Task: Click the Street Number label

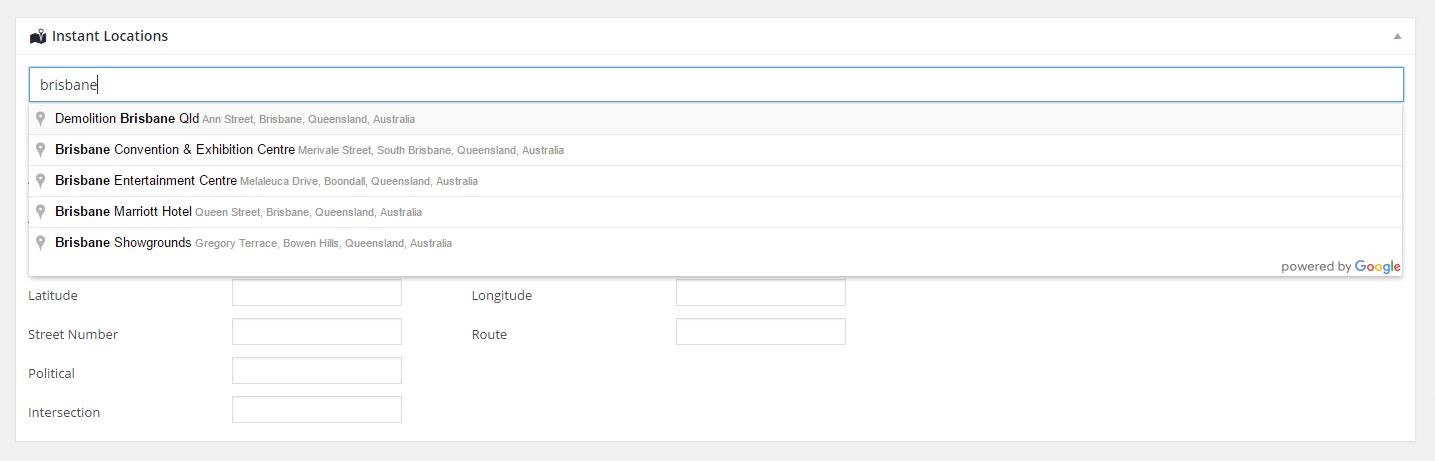Action: (73, 335)
